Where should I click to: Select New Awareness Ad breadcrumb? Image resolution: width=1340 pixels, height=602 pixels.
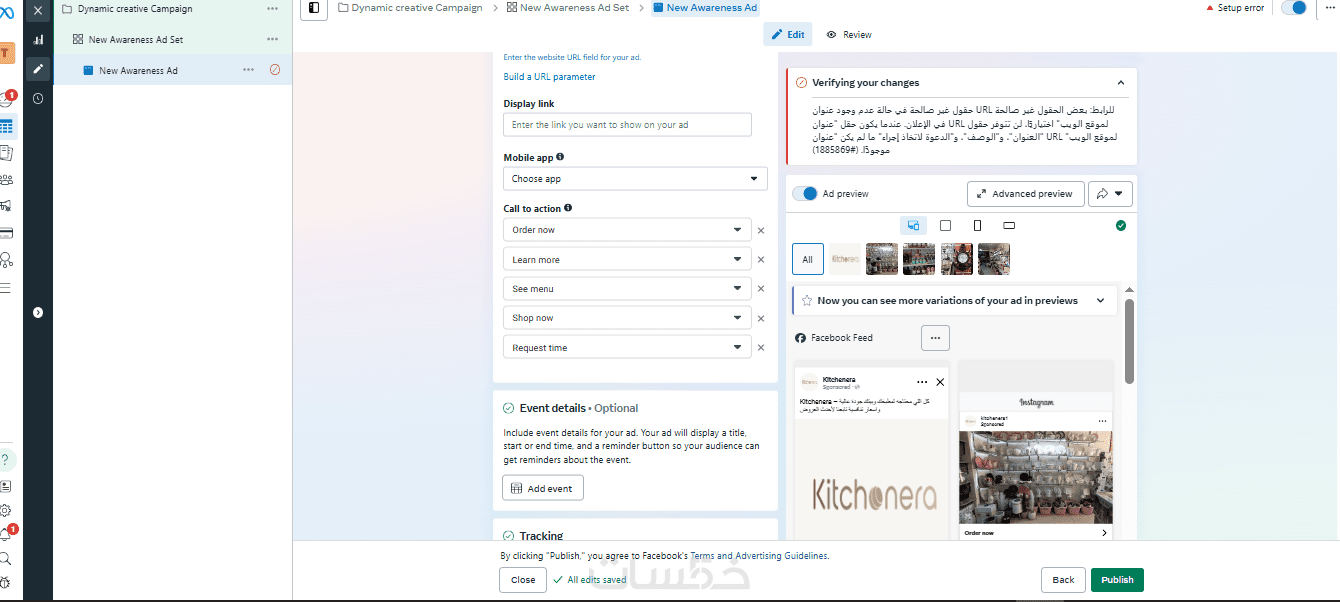point(705,8)
